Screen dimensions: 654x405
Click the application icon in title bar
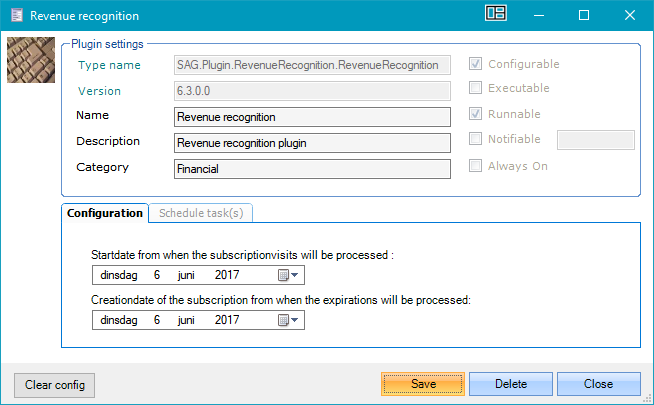pyautogui.click(x=15, y=16)
